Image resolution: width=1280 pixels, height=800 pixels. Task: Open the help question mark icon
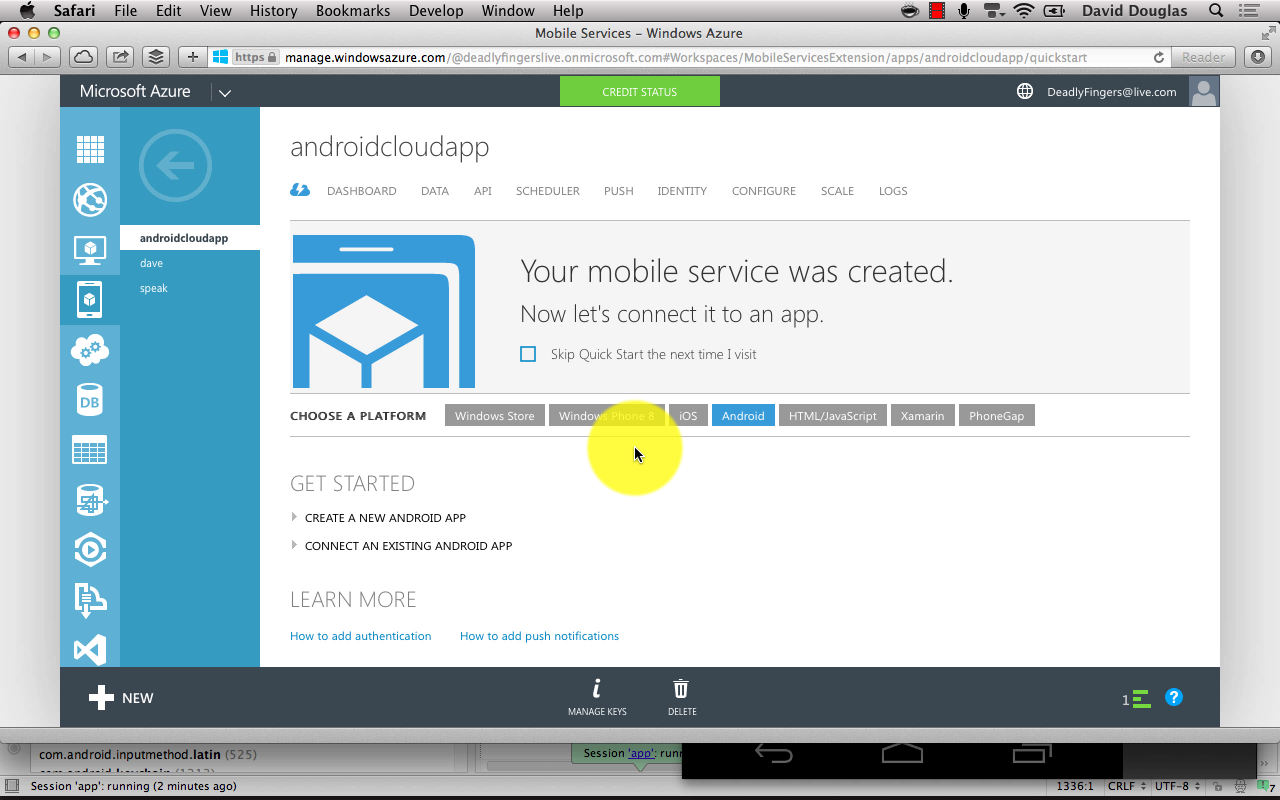click(x=1174, y=697)
